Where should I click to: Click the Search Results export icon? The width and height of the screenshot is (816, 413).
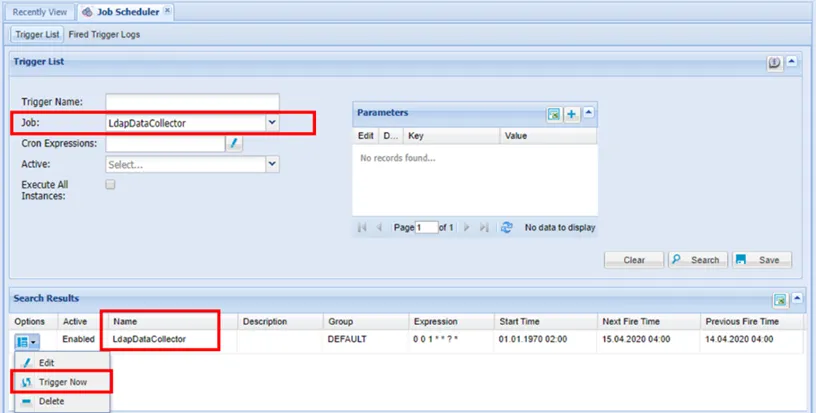pyautogui.click(x=780, y=300)
